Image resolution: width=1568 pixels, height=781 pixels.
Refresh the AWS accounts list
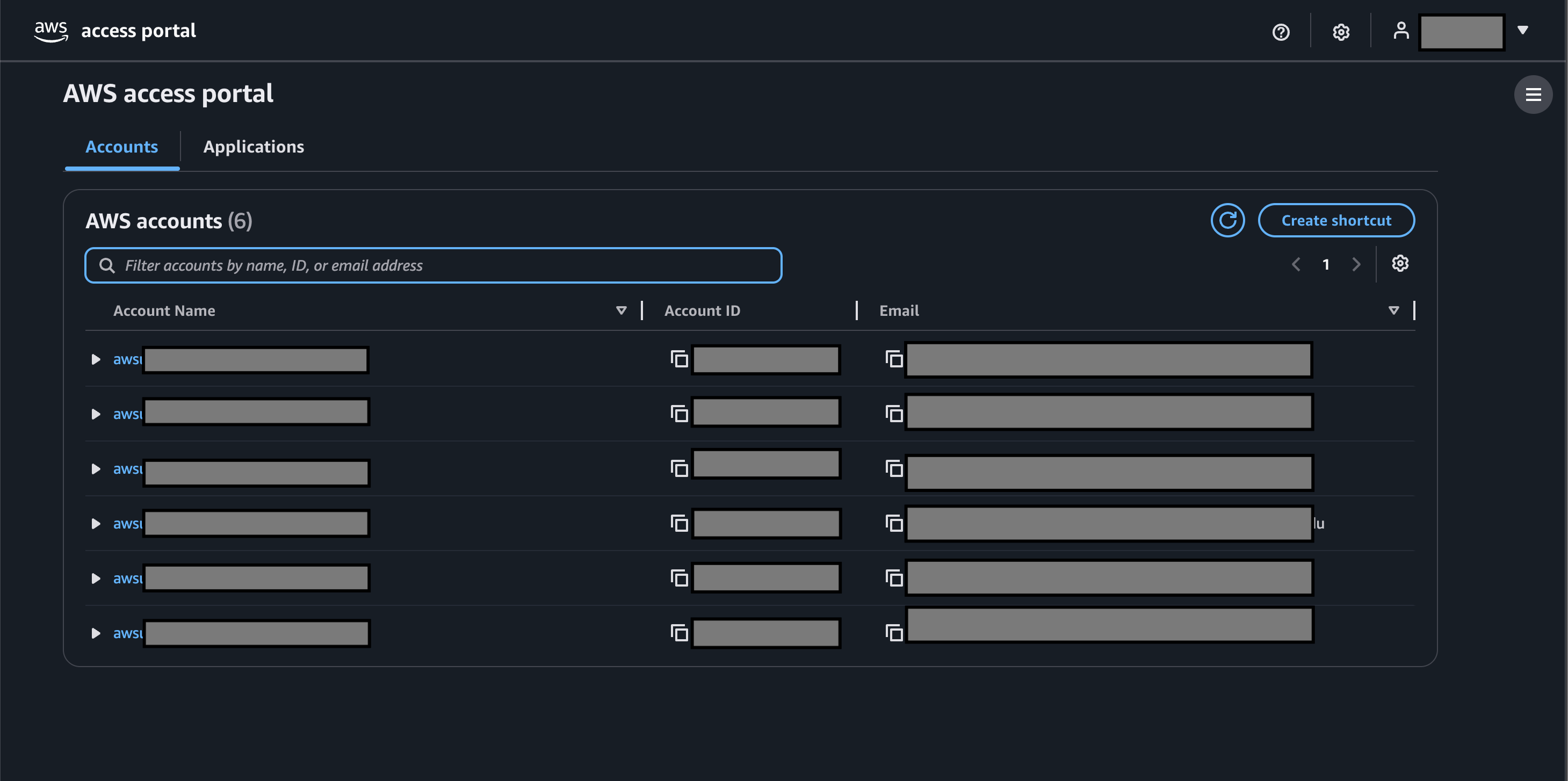pos(1227,220)
